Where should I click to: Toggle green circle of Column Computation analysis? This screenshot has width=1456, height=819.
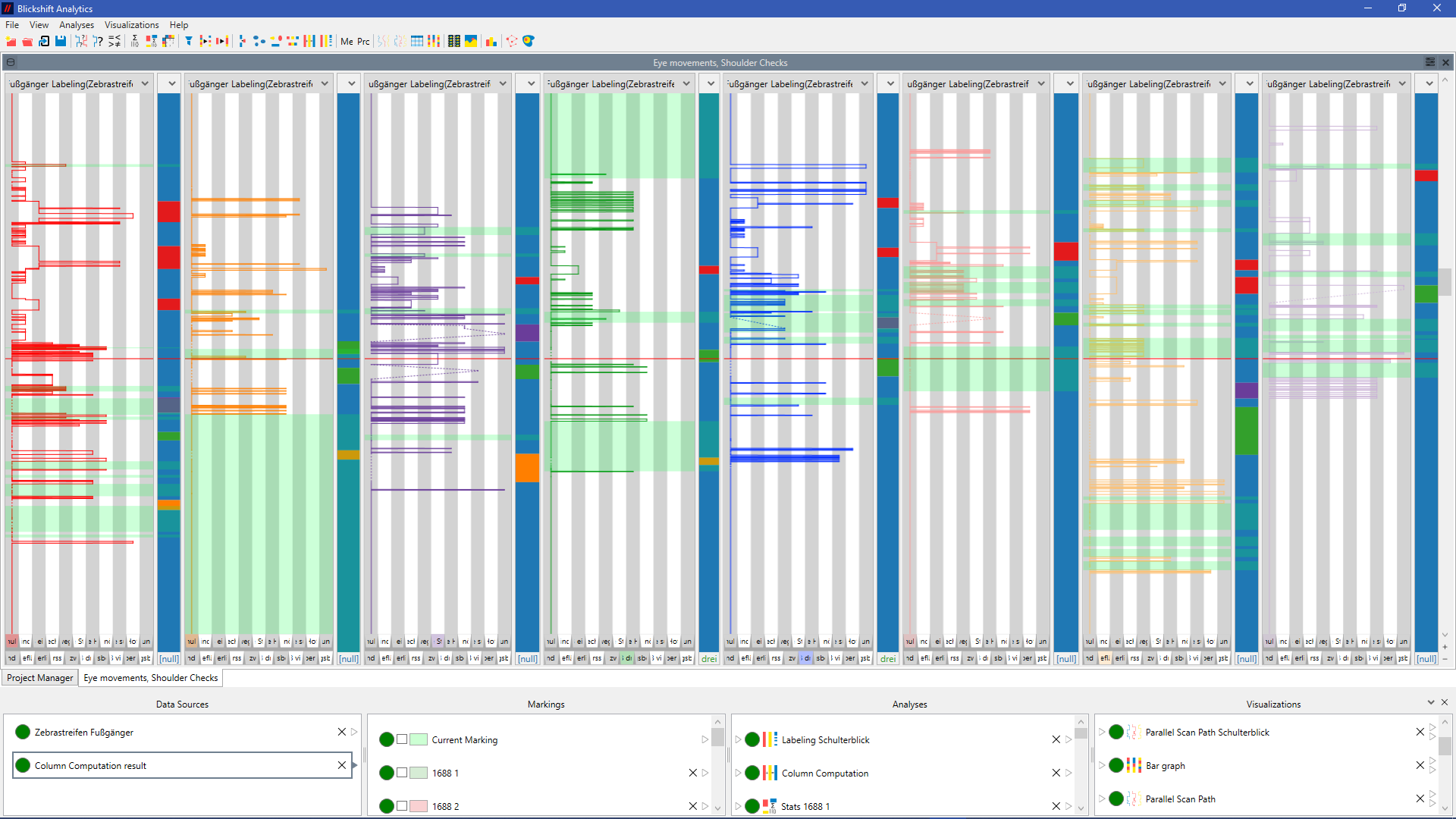click(752, 773)
